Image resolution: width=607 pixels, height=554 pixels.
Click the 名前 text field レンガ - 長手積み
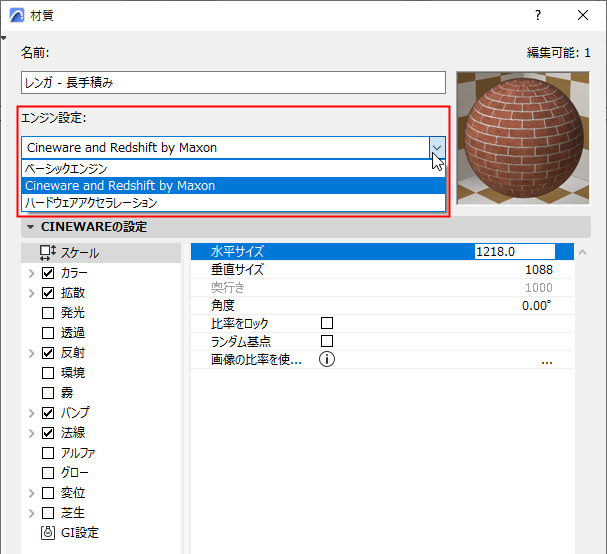[233, 82]
